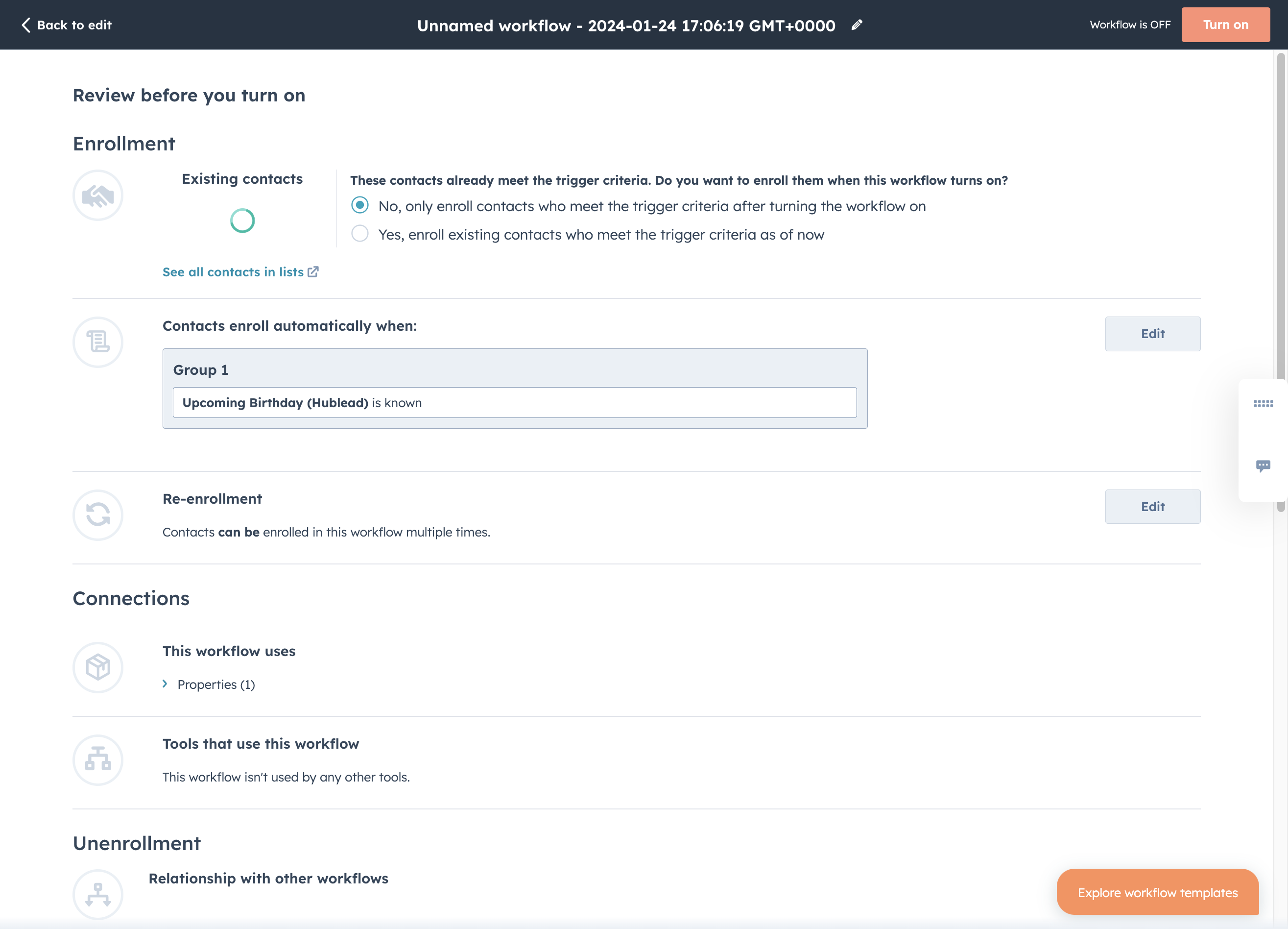Click the Workflow is OFF status text
1288x929 pixels.
pyautogui.click(x=1130, y=24)
